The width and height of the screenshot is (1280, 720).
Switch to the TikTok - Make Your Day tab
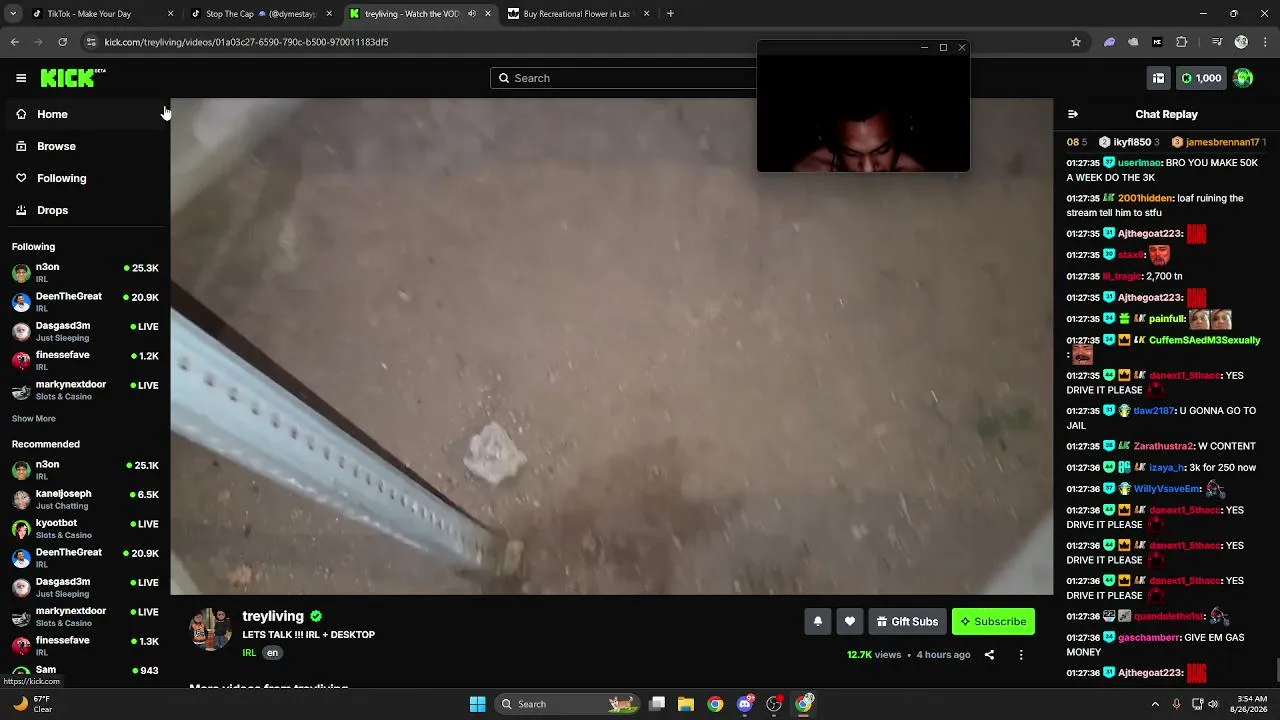click(x=100, y=14)
